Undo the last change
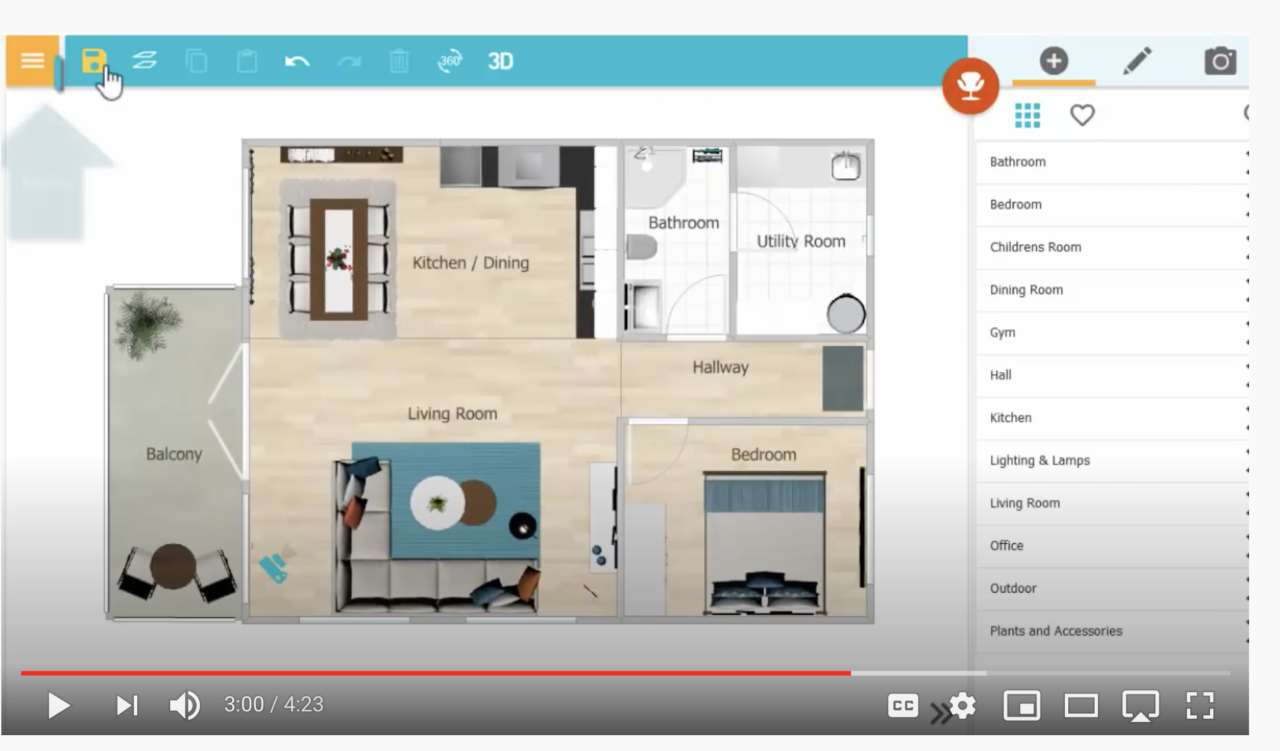Screen dimensions: 1280x751 point(297,60)
